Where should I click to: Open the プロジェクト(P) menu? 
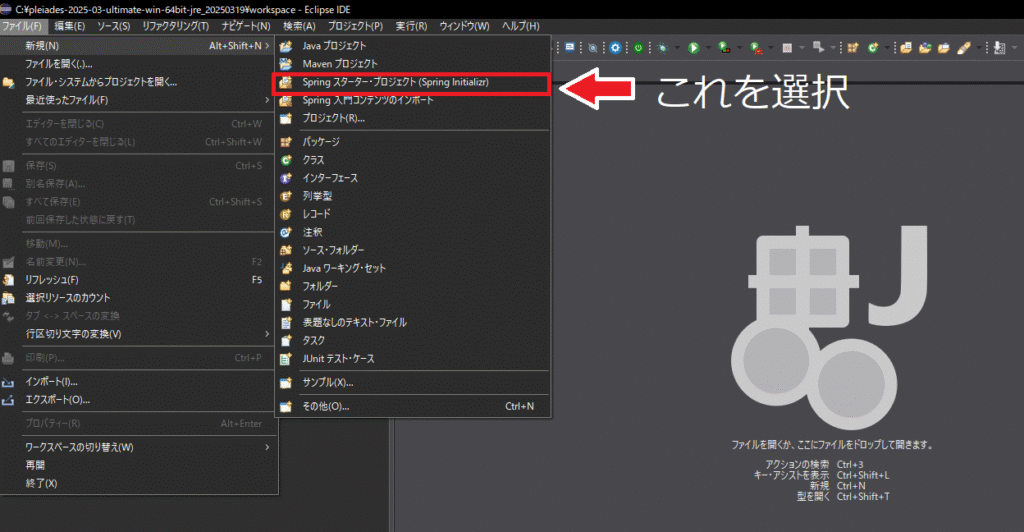(355, 26)
